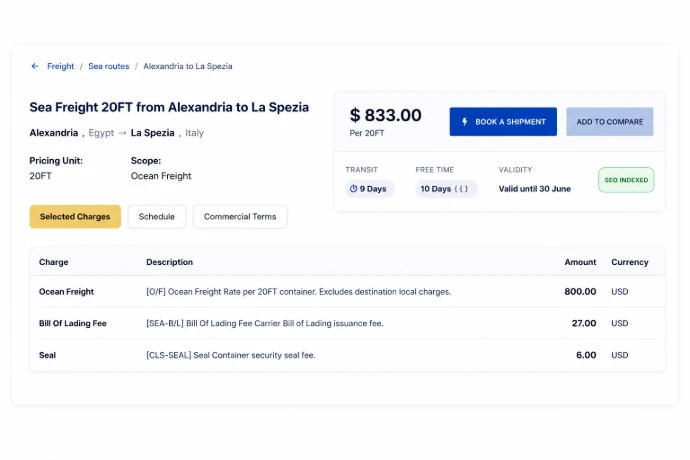Open the Sea routes breadcrumb link
Viewport: 690px width, 460px height.
coord(109,66)
